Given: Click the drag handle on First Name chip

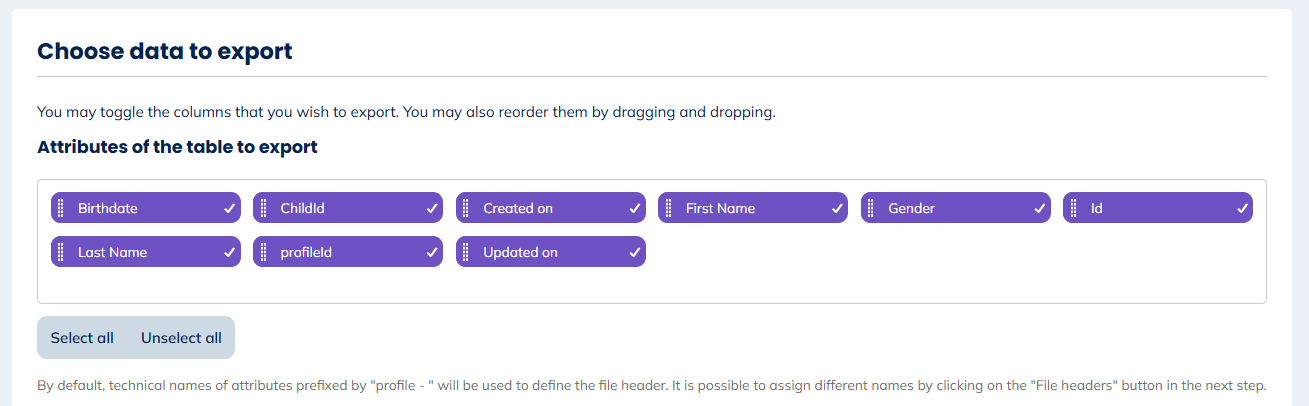Looking at the screenshot, I should pyautogui.click(x=668, y=208).
